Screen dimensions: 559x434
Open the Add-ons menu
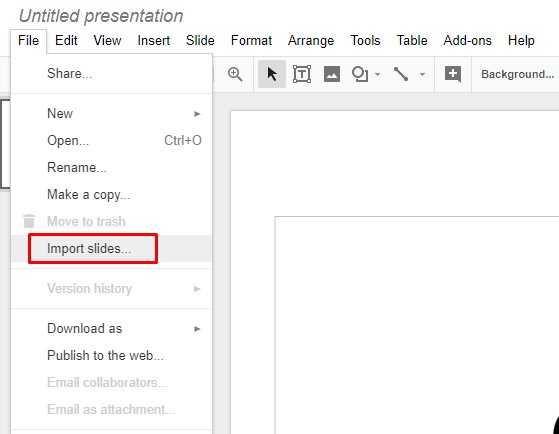click(467, 40)
